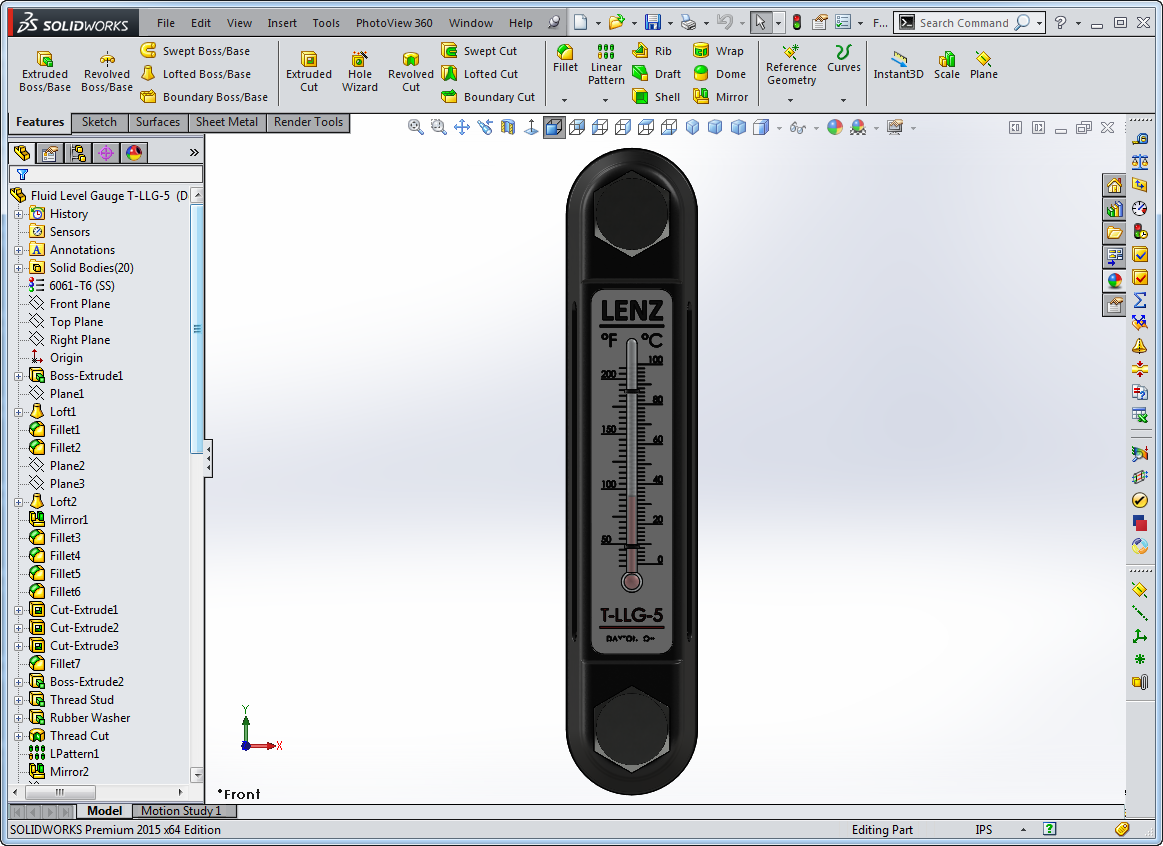The width and height of the screenshot is (1163, 846).
Task: Expand the Annotations tree node
Action: point(19,250)
